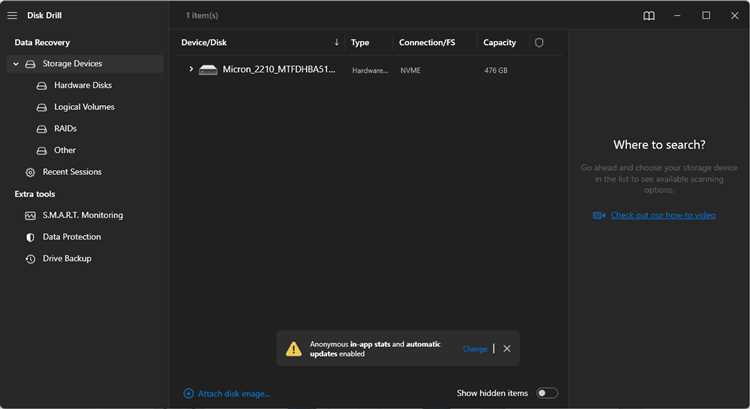Viewport: 750px width, 409px height.
Task: Click the Drive Backup clock icon
Action: [30, 259]
